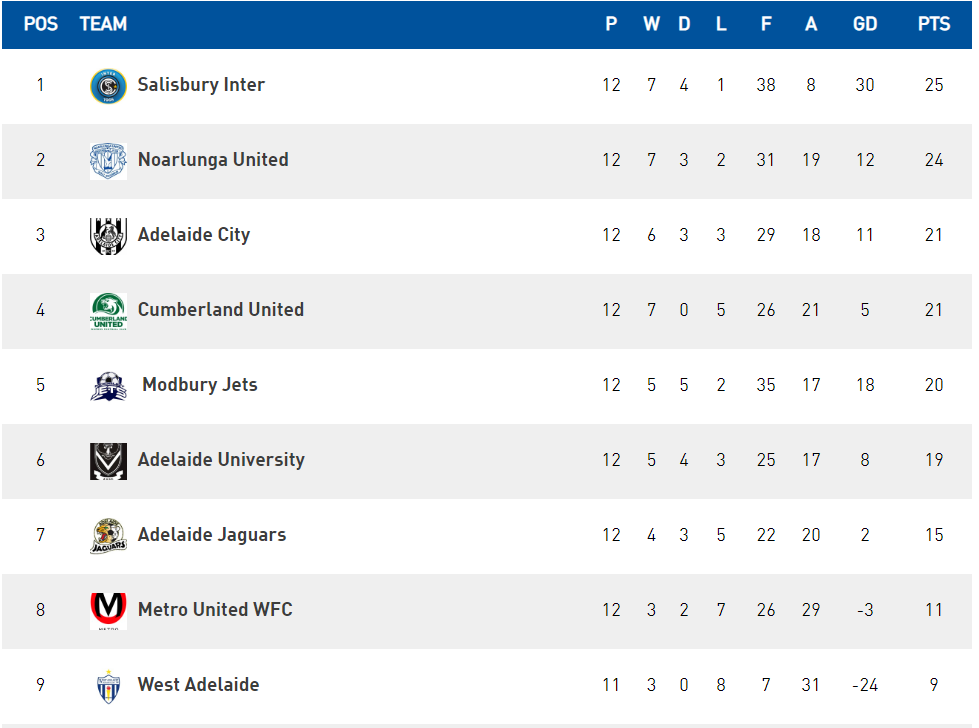979x728 pixels.
Task: Click the Salisbury Inter club logo
Action: [x=108, y=86]
